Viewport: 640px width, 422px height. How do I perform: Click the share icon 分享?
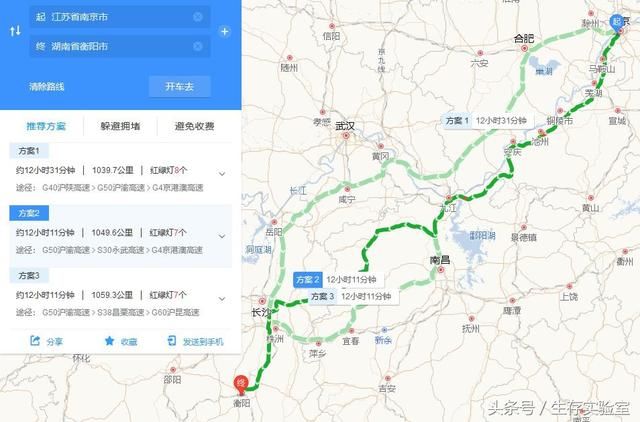[x=35, y=340]
